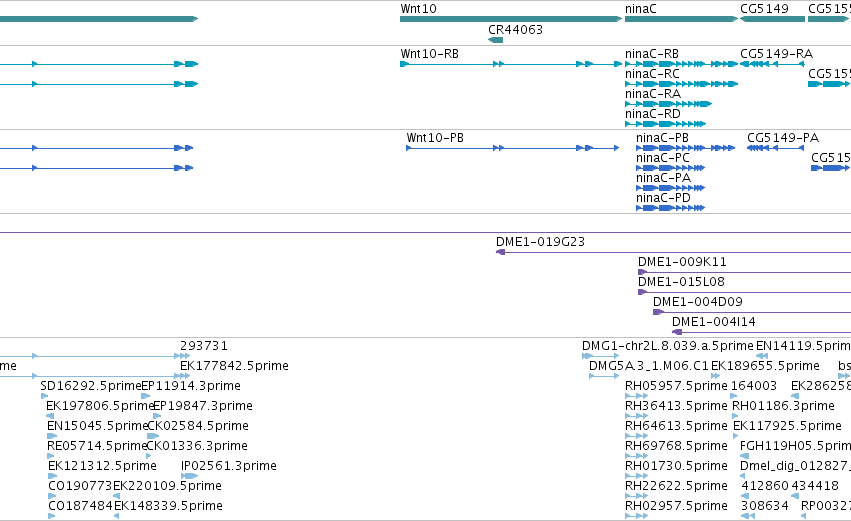The height and width of the screenshot is (521, 851).
Task: Click the ninaC gene span
Action: click(x=681, y=19)
